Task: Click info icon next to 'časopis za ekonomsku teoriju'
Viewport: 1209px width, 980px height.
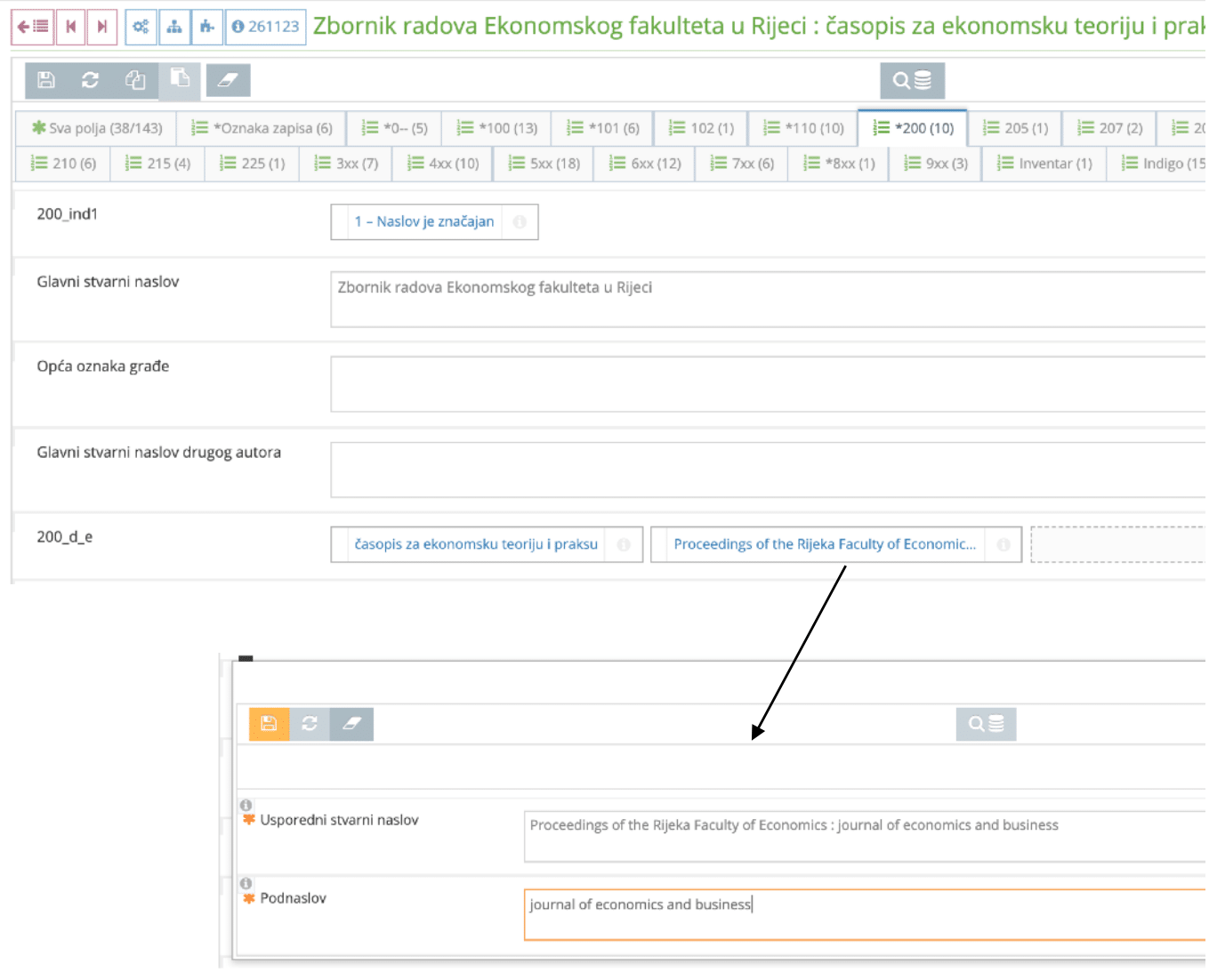Action: coord(624,545)
